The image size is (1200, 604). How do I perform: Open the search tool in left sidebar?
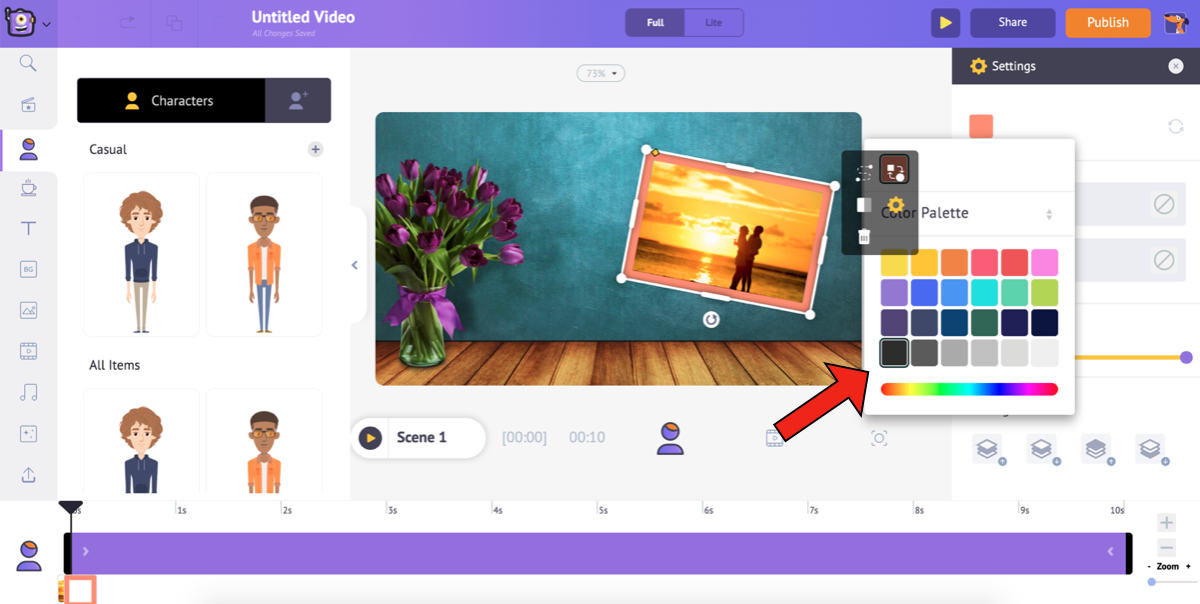click(x=28, y=64)
